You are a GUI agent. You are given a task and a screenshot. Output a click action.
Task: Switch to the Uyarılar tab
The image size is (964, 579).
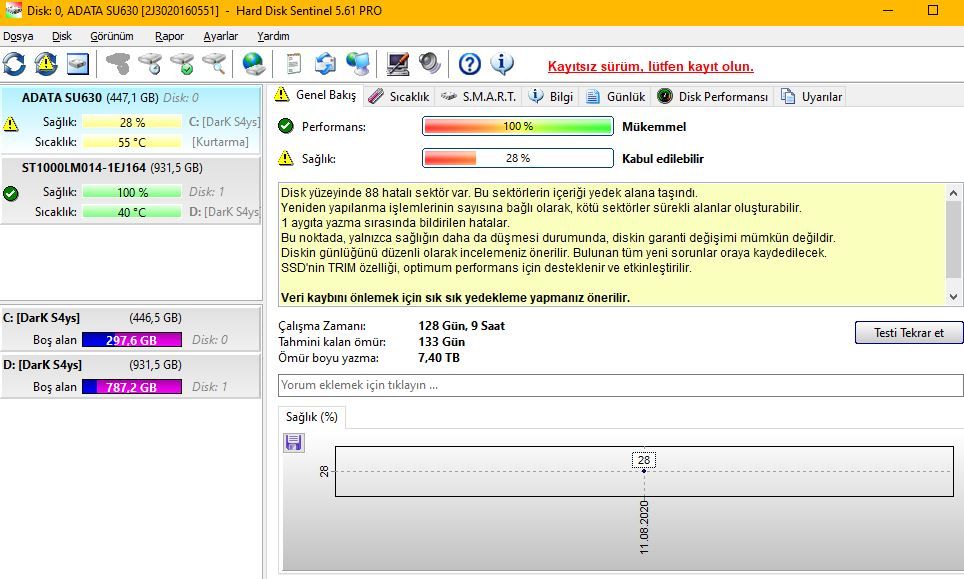point(812,96)
